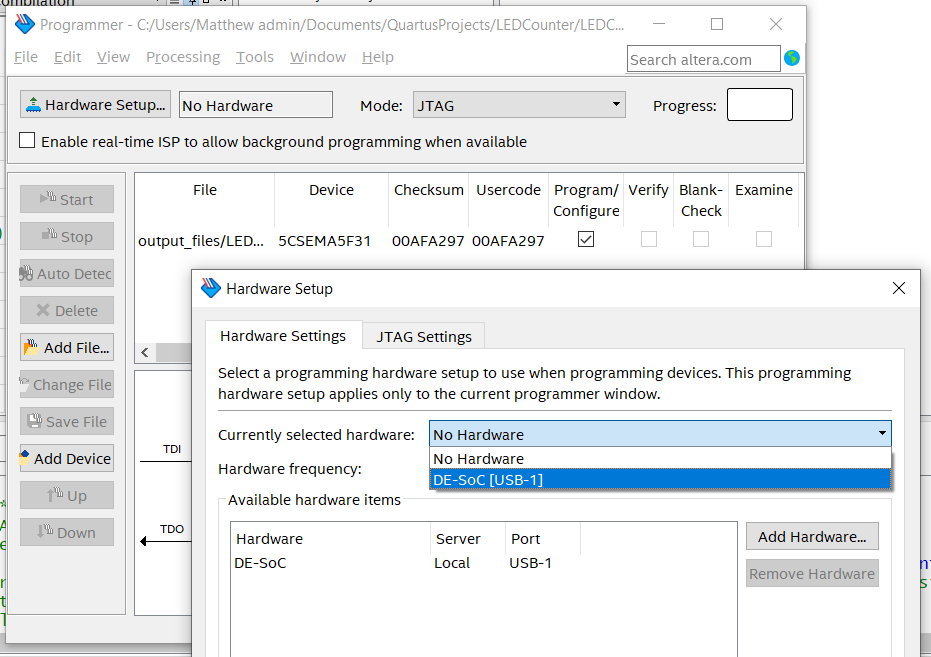Click the Search altera.com field
Viewport: 931px width, 657px height.
(x=703, y=59)
